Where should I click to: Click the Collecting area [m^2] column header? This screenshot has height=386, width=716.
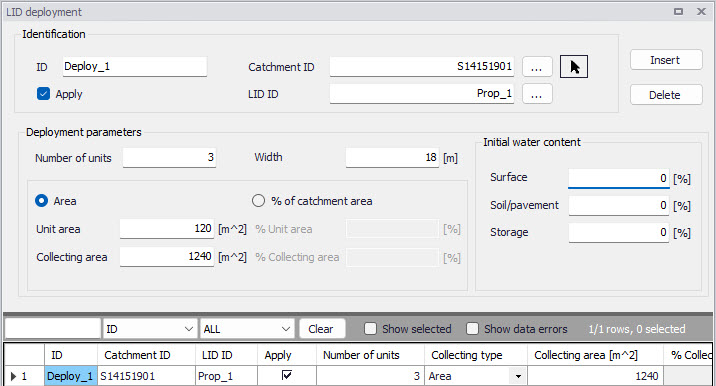595,355
